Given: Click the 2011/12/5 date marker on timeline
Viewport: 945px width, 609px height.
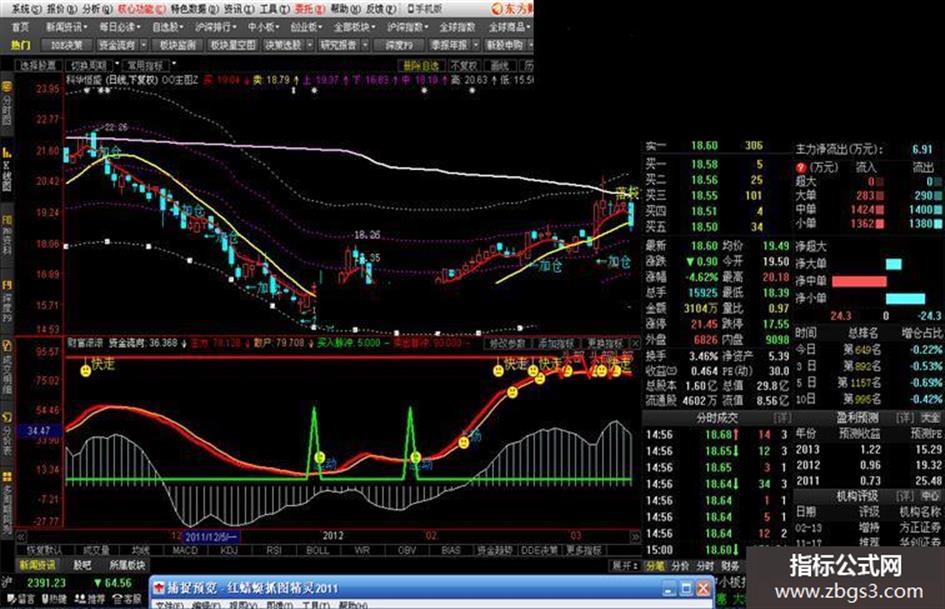Looking at the screenshot, I should (x=211, y=536).
